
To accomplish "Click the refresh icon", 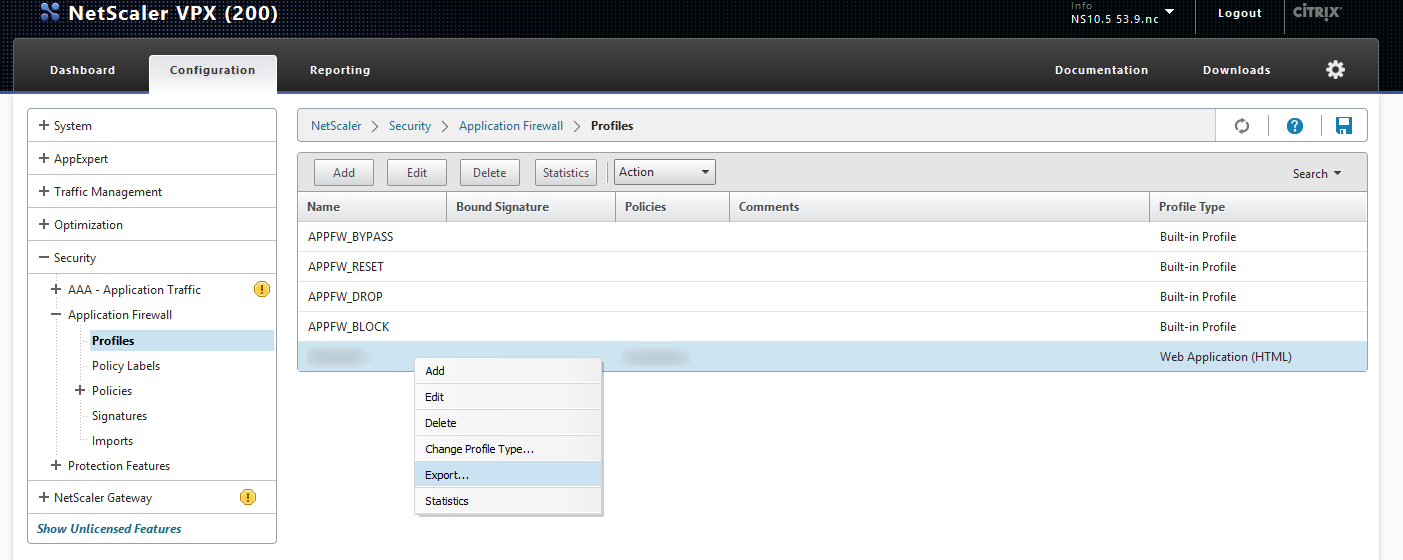I will pos(1242,126).
